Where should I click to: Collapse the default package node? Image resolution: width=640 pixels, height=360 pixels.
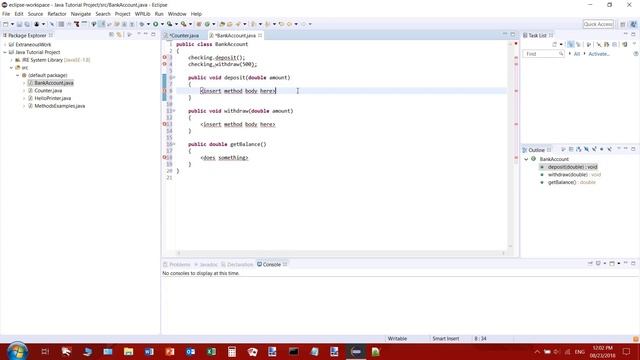click(x=18, y=75)
